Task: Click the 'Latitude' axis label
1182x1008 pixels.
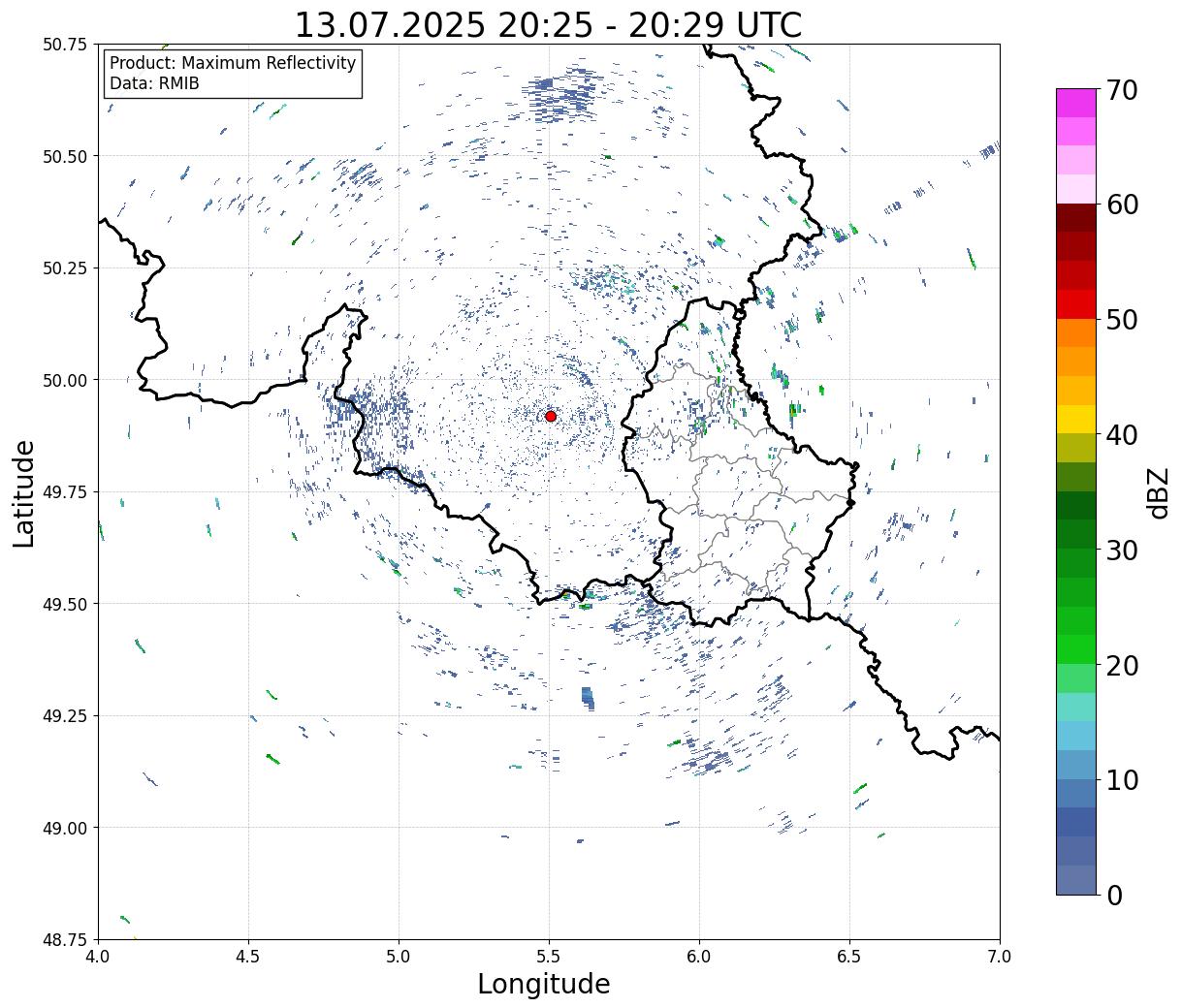Action: 24,493
